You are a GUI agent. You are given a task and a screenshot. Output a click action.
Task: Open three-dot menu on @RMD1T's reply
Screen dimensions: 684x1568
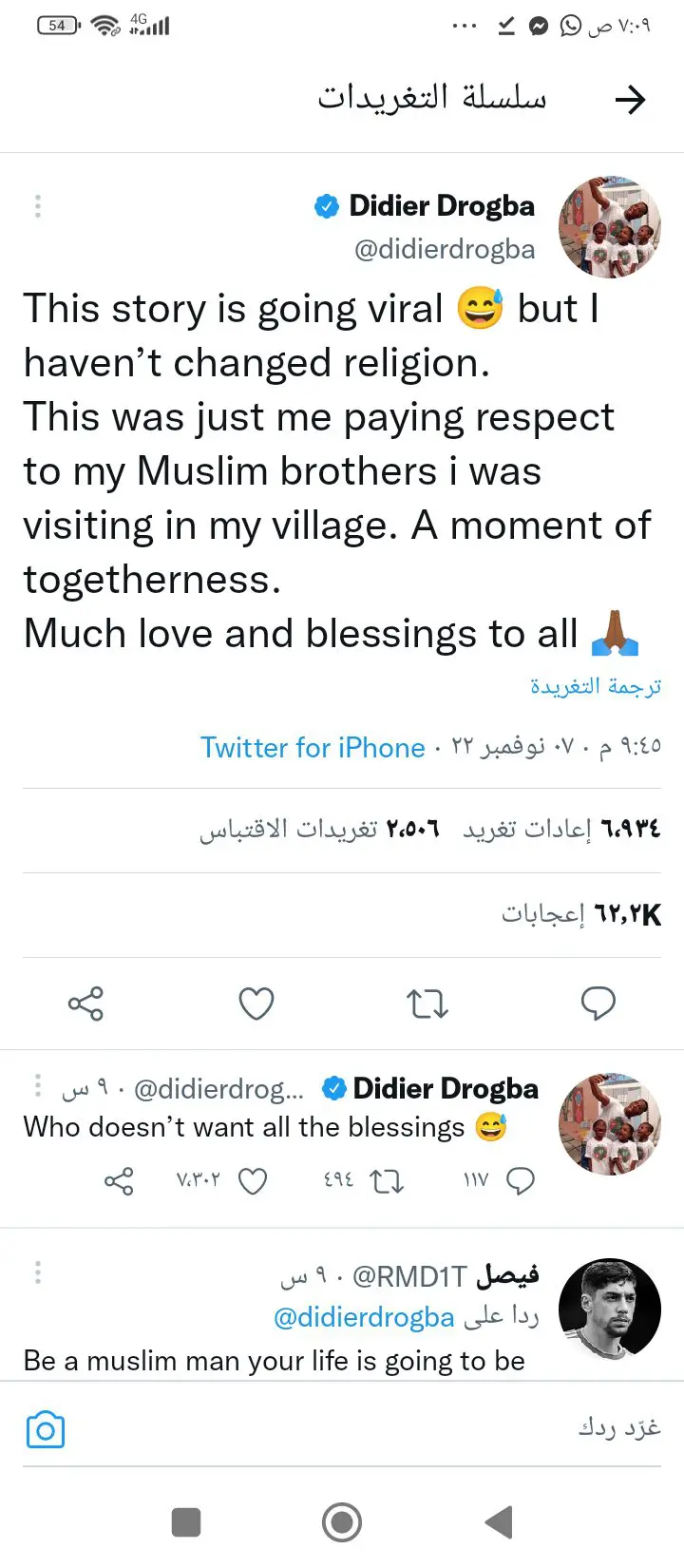coord(38,1272)
